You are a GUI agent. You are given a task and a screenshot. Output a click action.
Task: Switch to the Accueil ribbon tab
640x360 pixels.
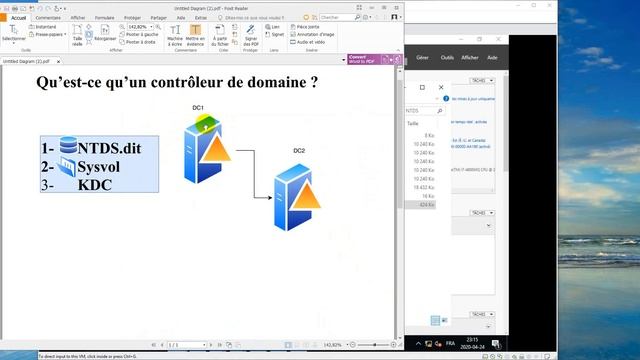pos(18,18)
